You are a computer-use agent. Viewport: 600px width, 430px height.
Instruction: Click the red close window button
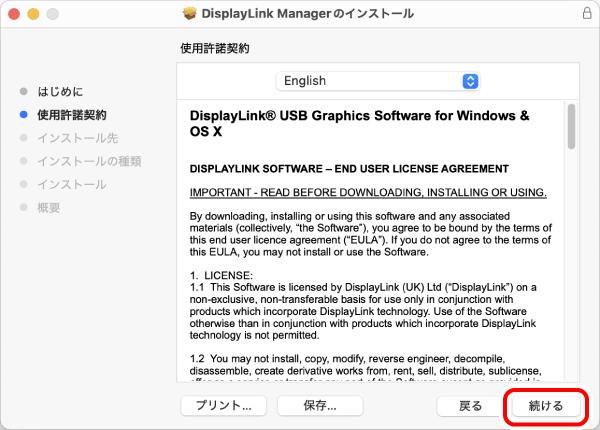14,14
